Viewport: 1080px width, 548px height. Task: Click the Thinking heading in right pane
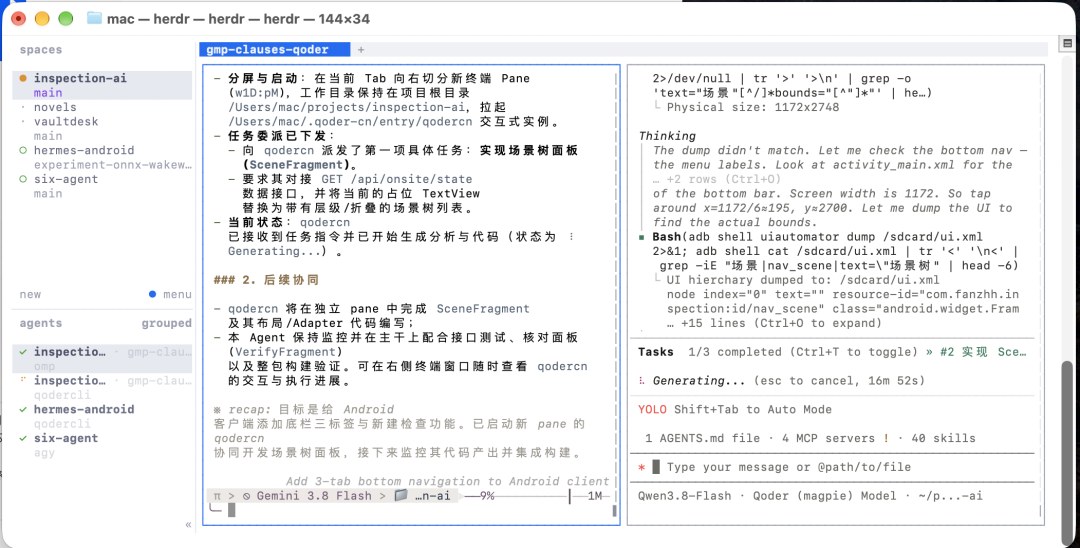coord(667,136)
